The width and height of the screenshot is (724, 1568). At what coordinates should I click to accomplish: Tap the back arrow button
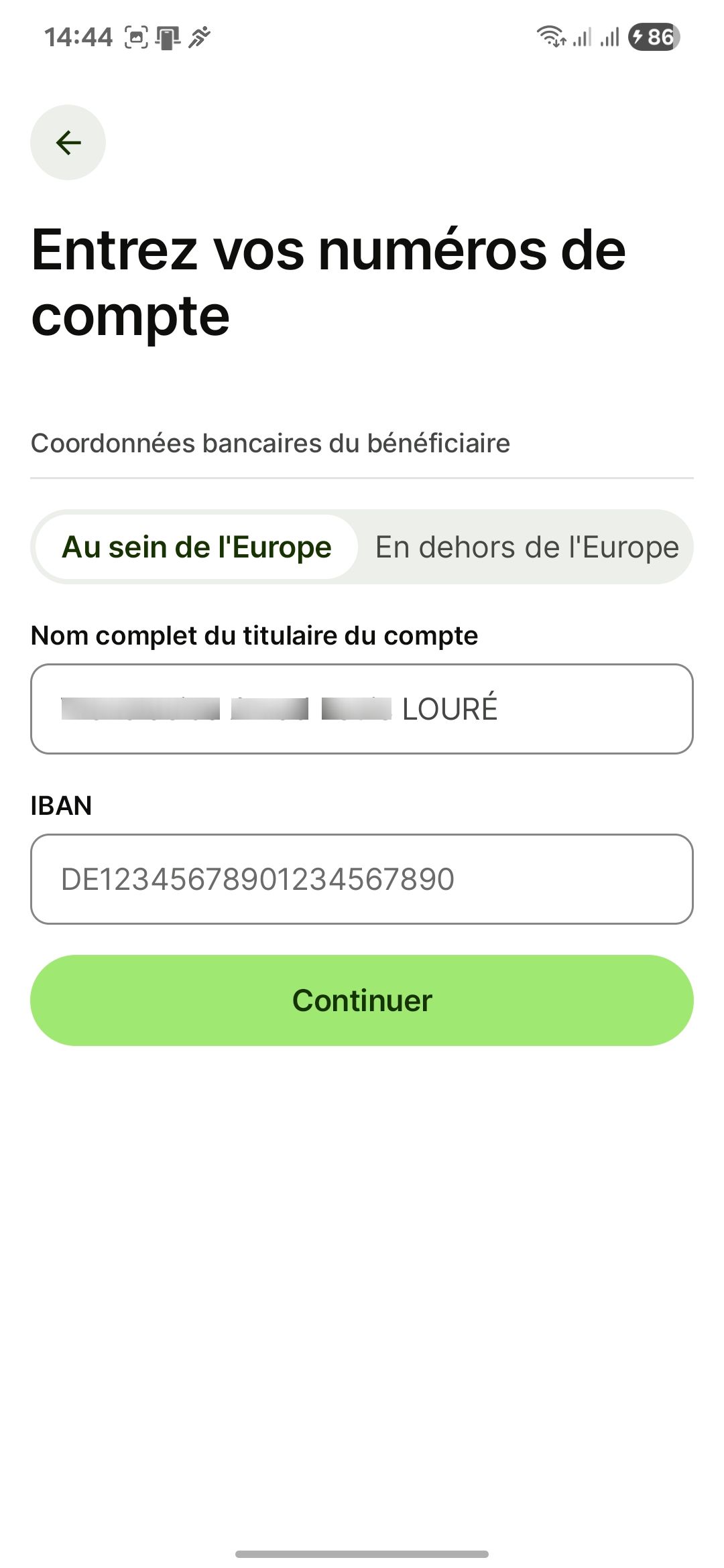point(68,143)
